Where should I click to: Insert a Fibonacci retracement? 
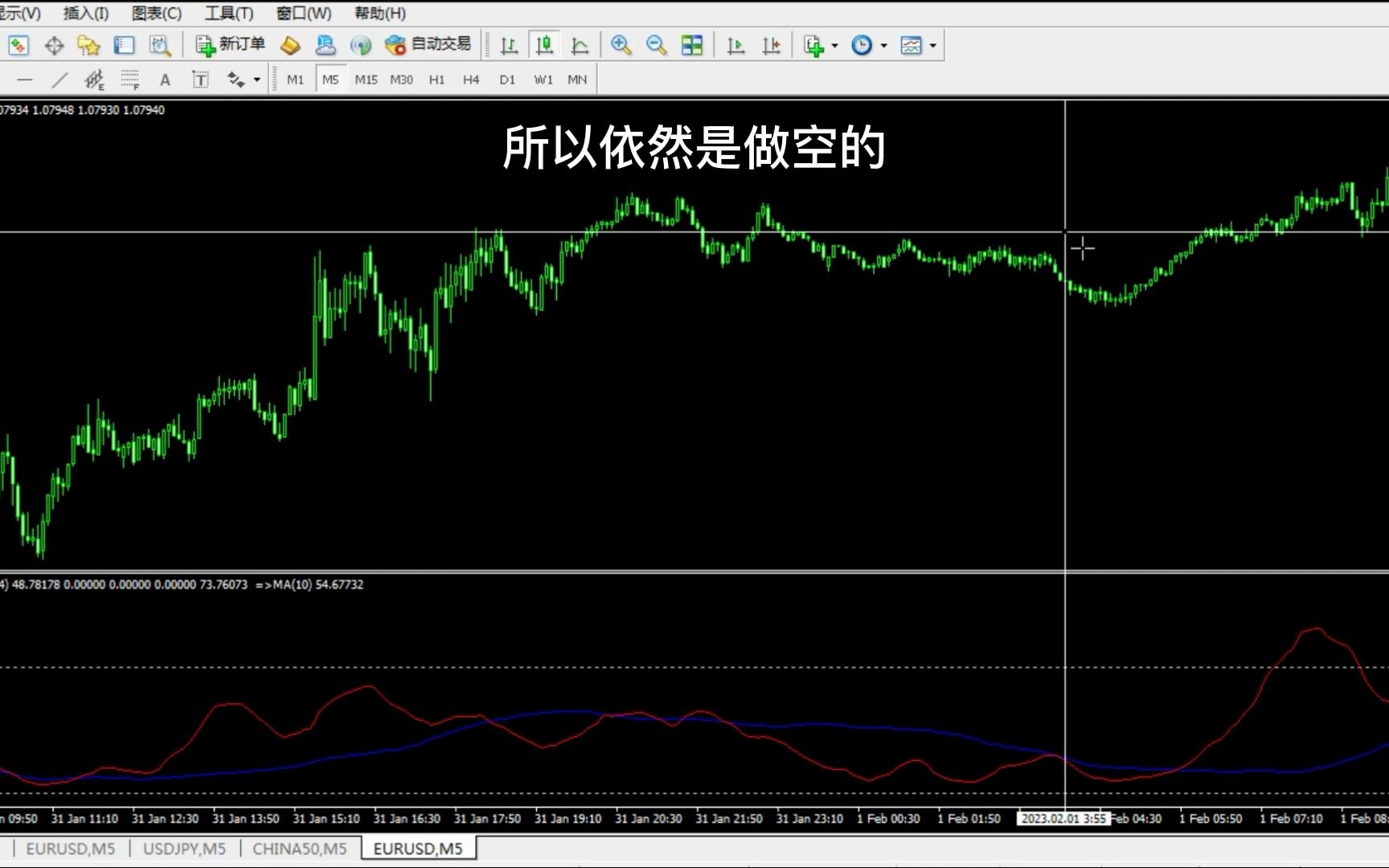coord(129,79)
